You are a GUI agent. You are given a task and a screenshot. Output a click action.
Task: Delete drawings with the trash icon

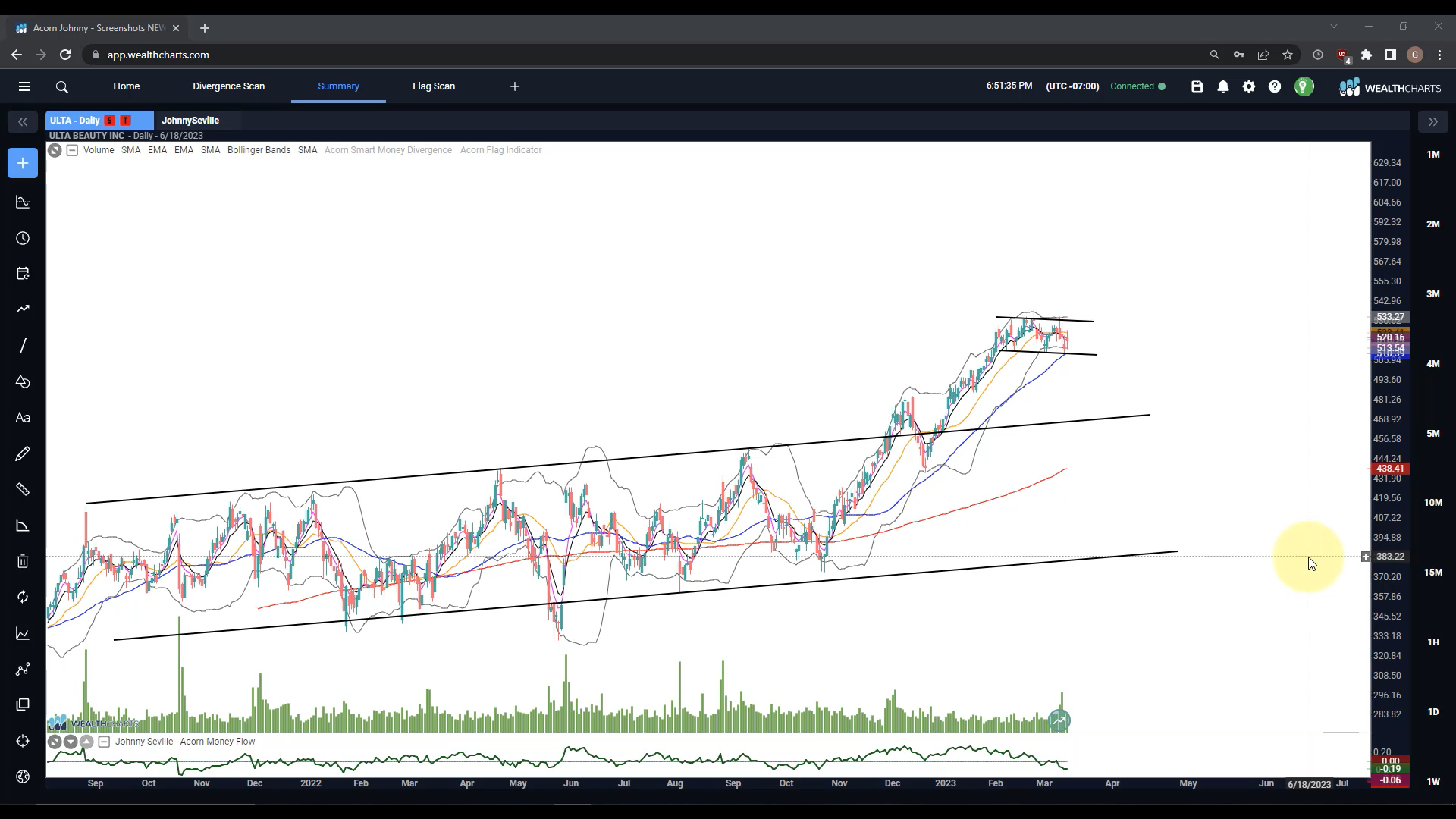pos(23,561)
